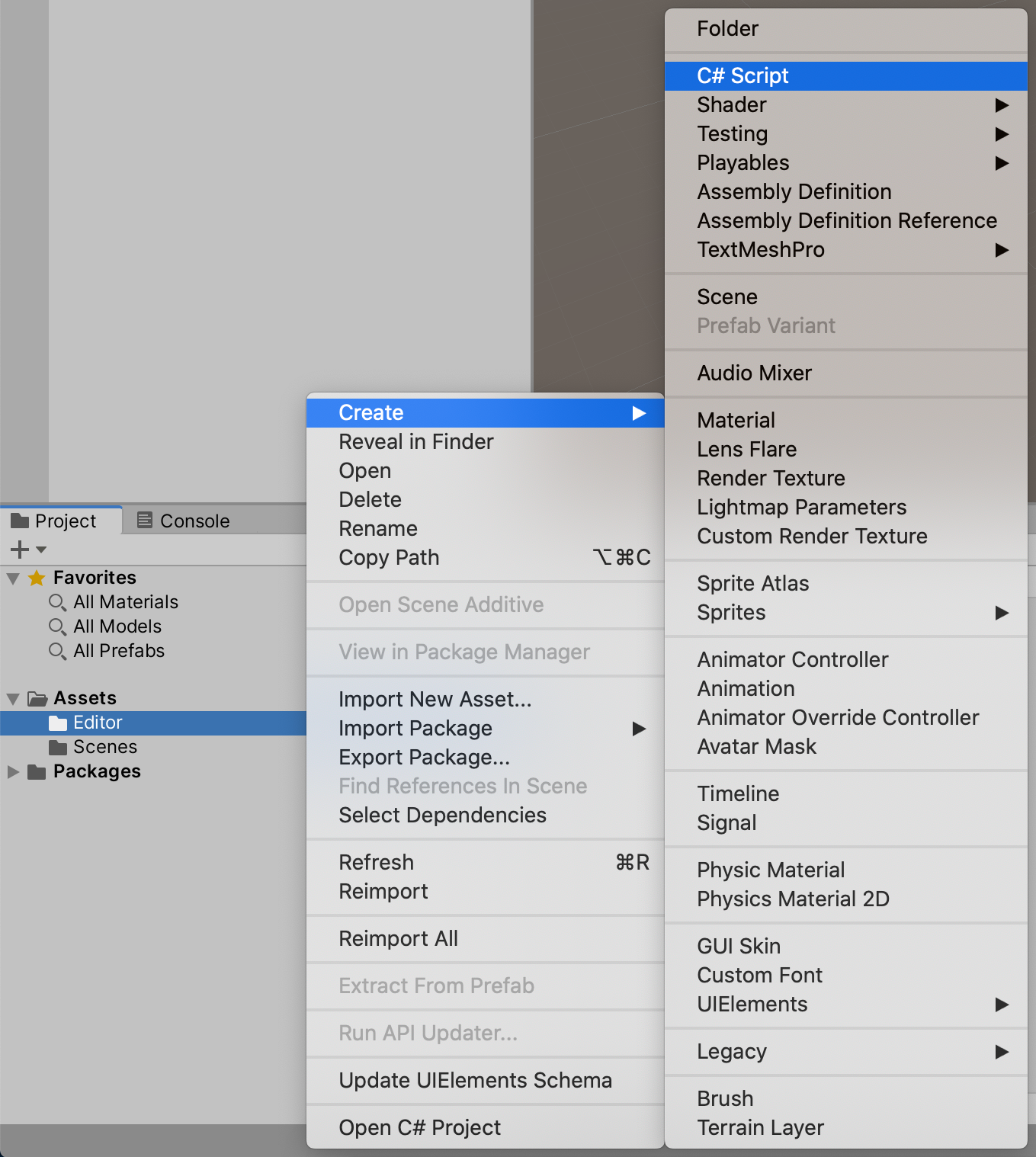Viewport: 1036px width, 1157px height.
Task: Click the plus icon to create an asset
Action: pyautogui.click(x=17, y=549)
